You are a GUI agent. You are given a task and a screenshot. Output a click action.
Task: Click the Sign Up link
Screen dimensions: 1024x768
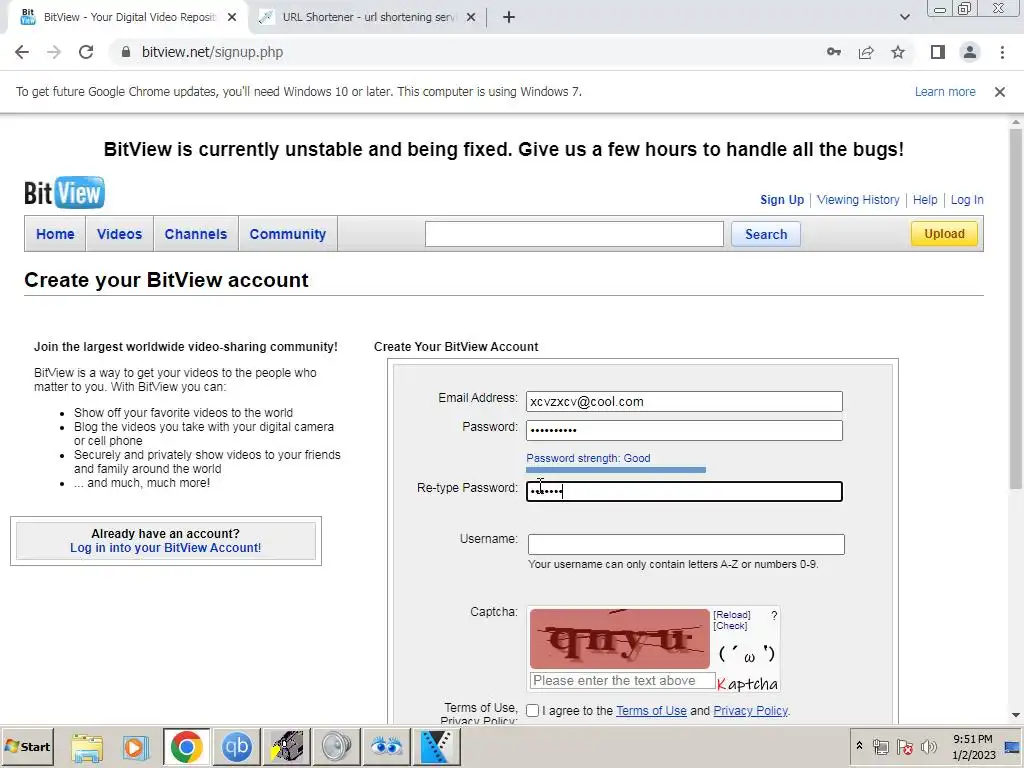(782, 200)
